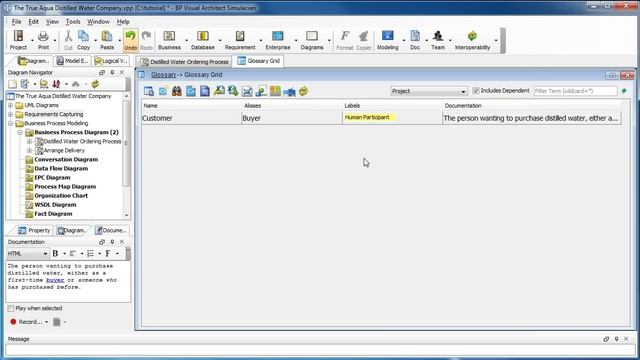Open the View menu

click(52, 22)
